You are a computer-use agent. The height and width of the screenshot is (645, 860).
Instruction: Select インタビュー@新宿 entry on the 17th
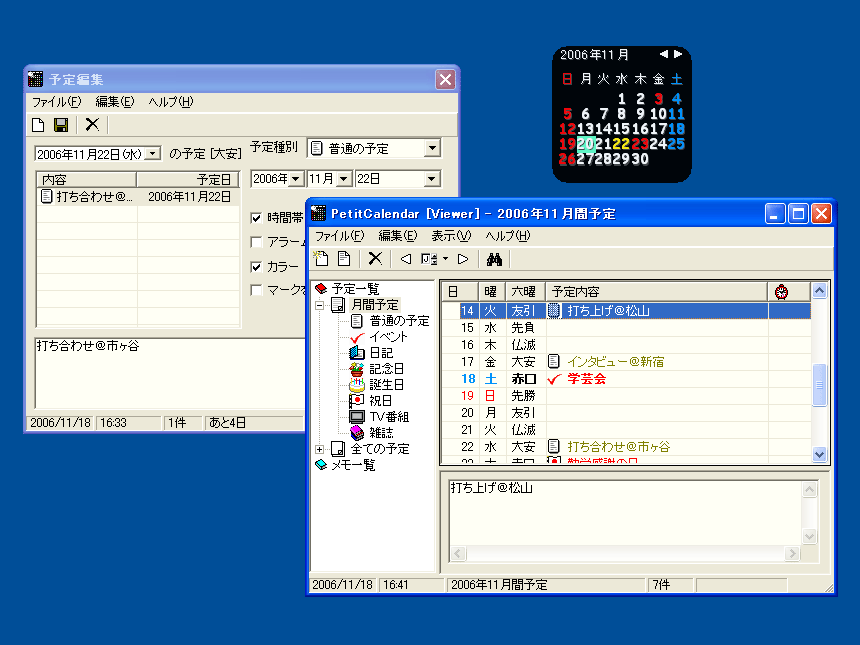(x=615, y=362)
